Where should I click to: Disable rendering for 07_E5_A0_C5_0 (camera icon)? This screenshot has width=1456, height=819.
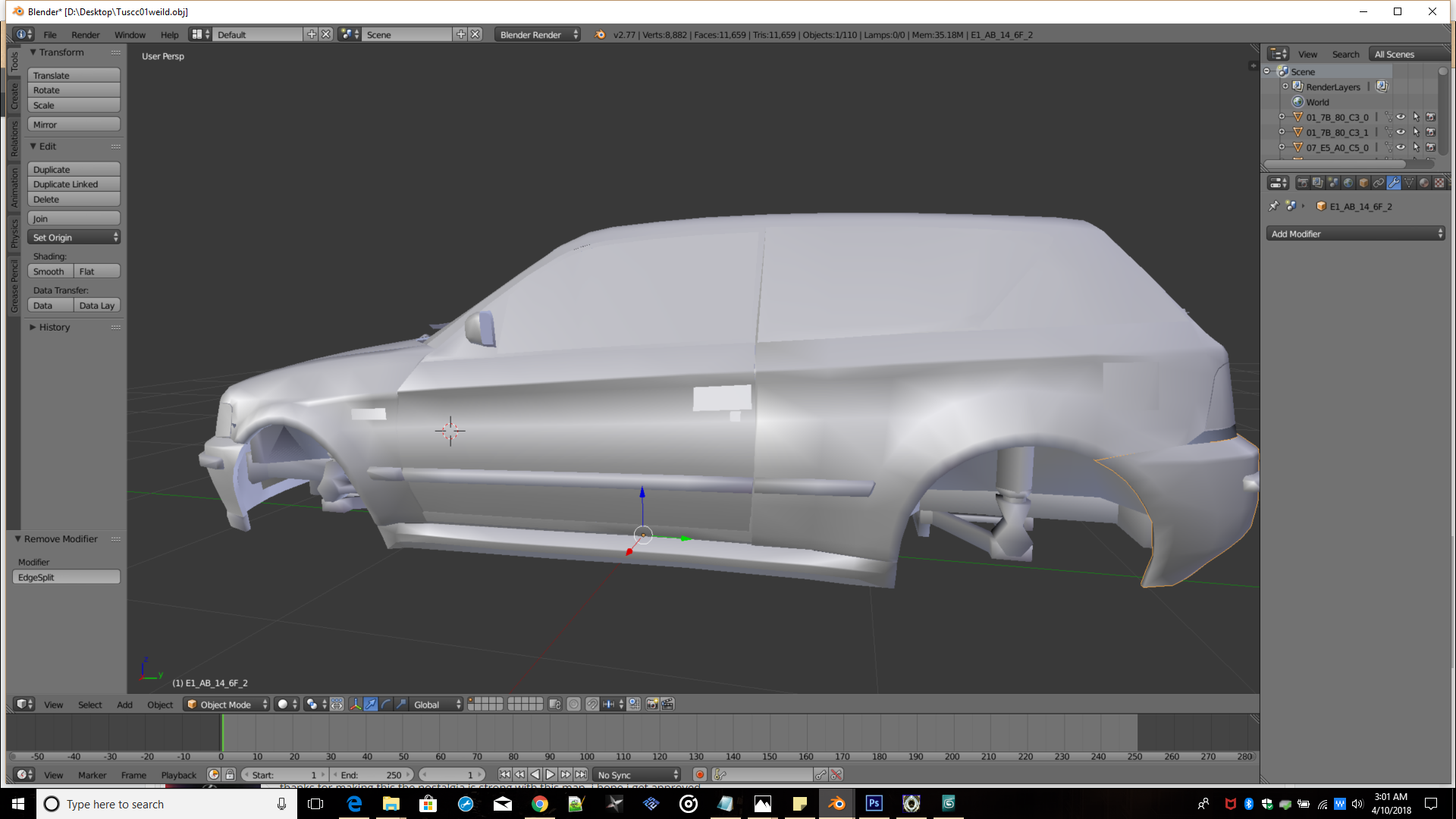pos(1431,148)
